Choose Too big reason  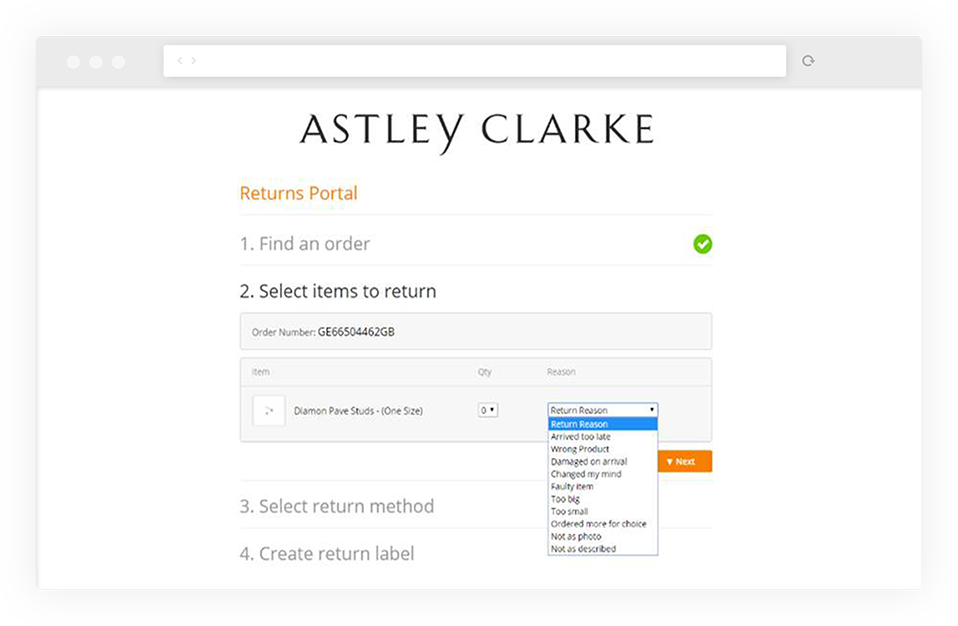[602, 499]
